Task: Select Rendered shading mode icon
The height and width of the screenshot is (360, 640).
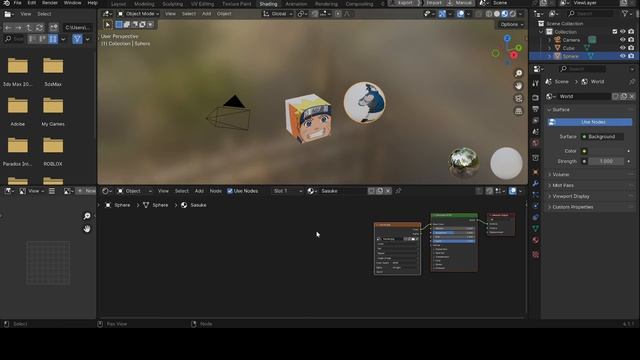Action: (x=513, y=14)
